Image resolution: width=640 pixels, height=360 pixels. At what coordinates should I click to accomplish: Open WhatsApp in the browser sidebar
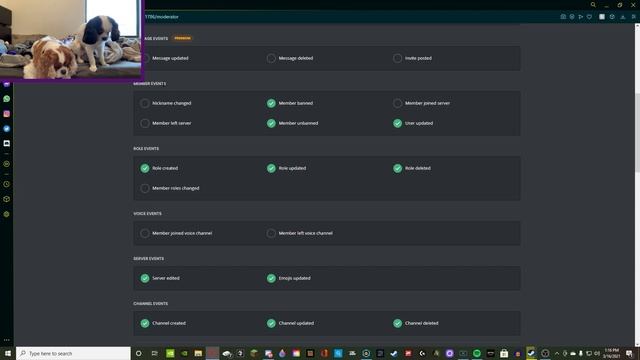pos(7,99)
